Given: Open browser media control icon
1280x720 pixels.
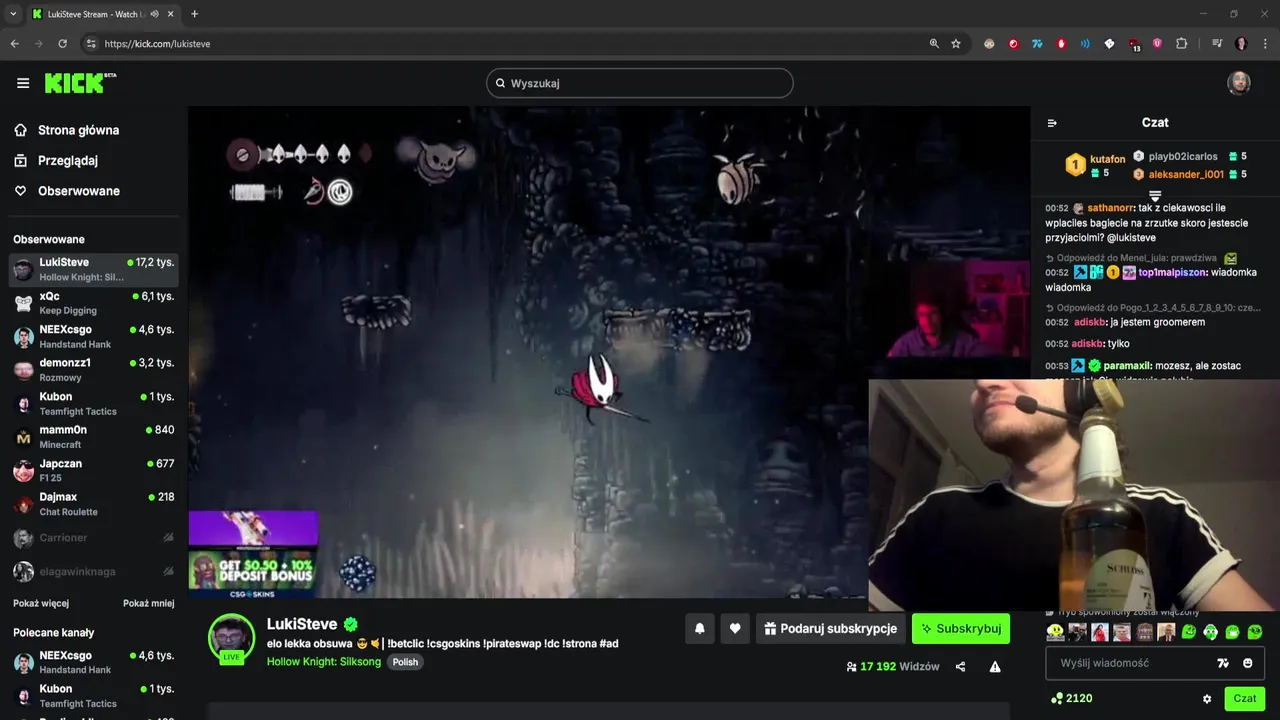Looking at the screenshot, I should pyautogui.click(x=1217, y=44).
